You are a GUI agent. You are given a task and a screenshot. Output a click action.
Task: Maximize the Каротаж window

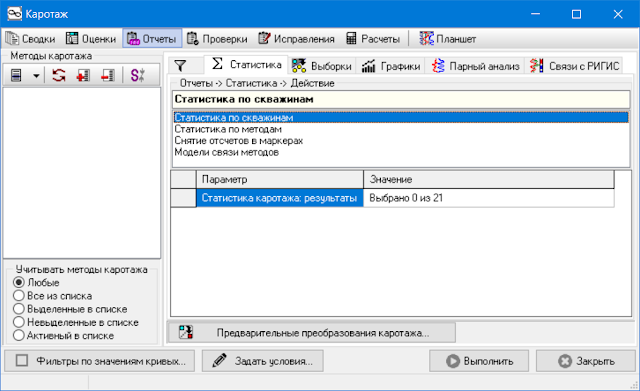tap(576, 14)
